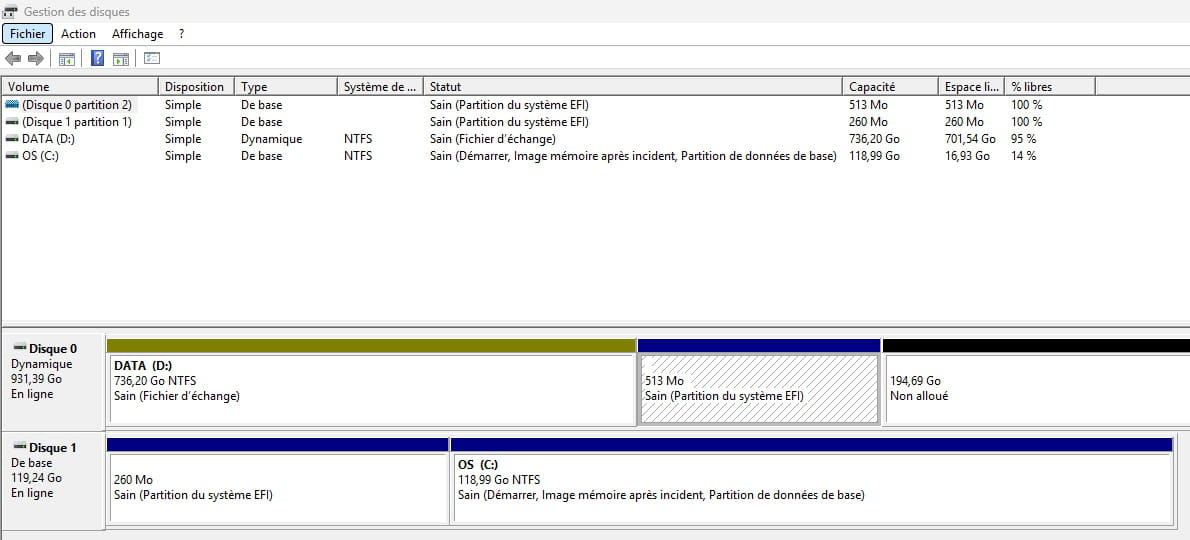Click the OS (C:) status text in the list
Viewport: 1190px width, 540px height.
click(x=633, y=155)
